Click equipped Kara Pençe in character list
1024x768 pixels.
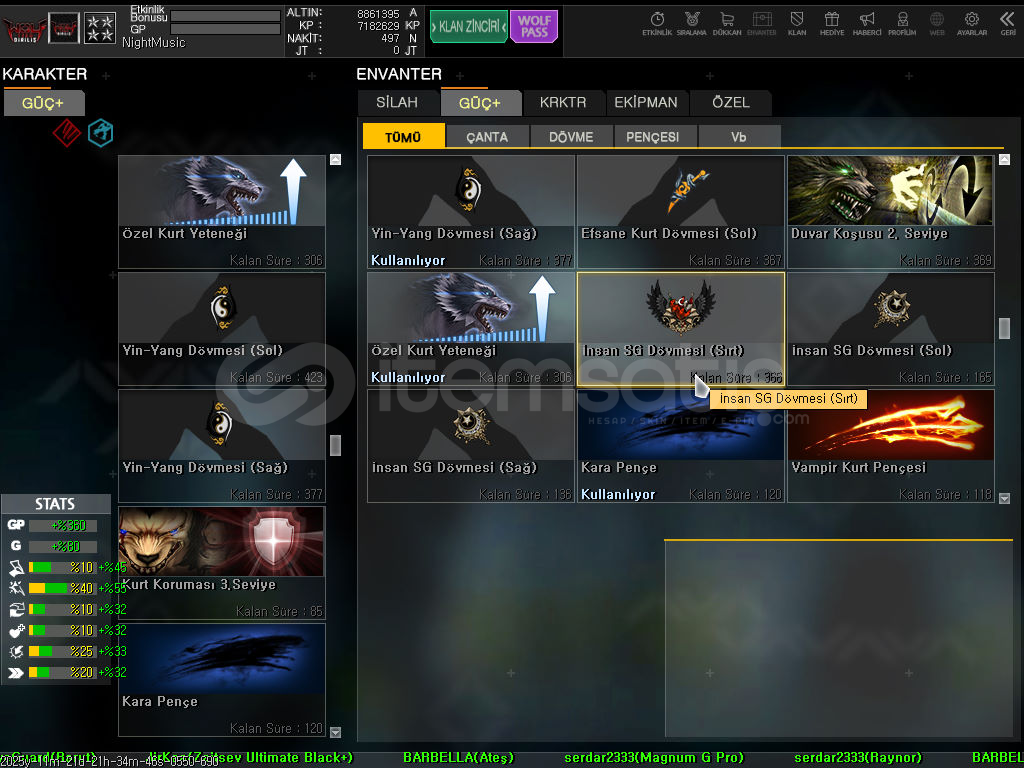222,680
